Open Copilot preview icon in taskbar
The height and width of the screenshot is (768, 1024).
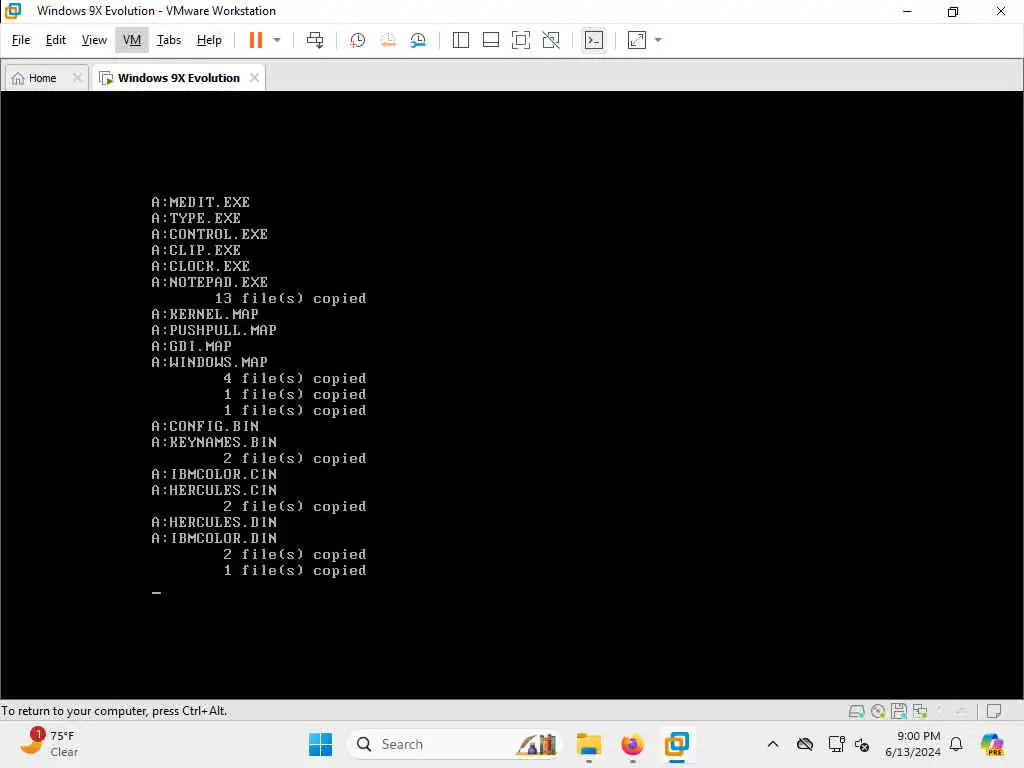click(992, 744)
